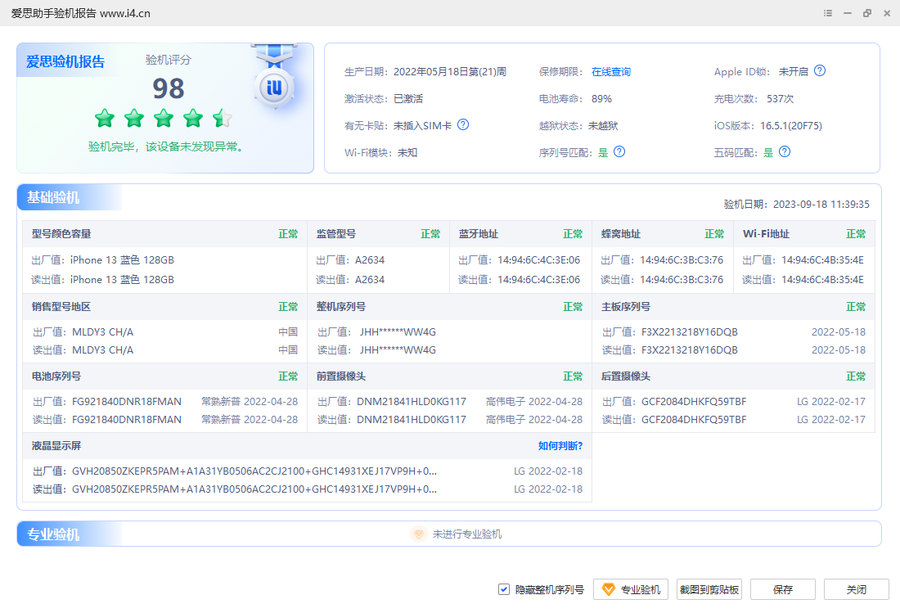900x613 pixels.
Task: Click the score value 98
Action: pyautogui.click(x=168, y=88)
